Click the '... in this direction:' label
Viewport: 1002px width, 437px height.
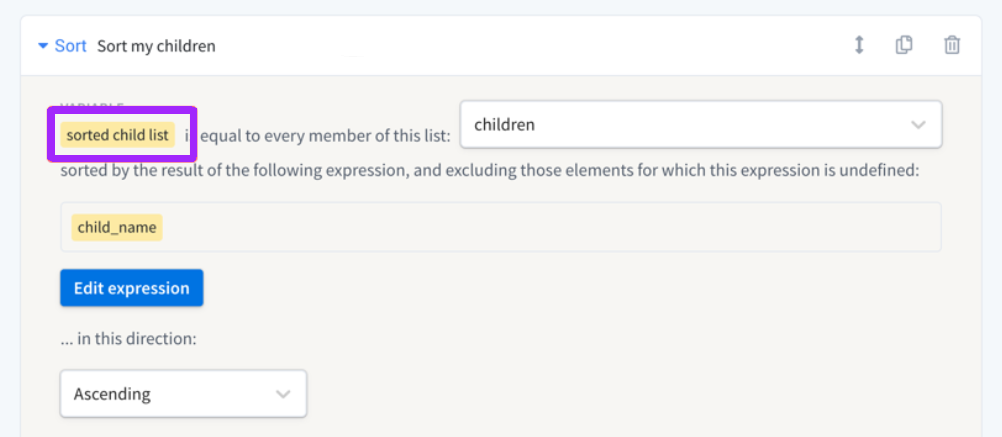(x=128, y=338)
